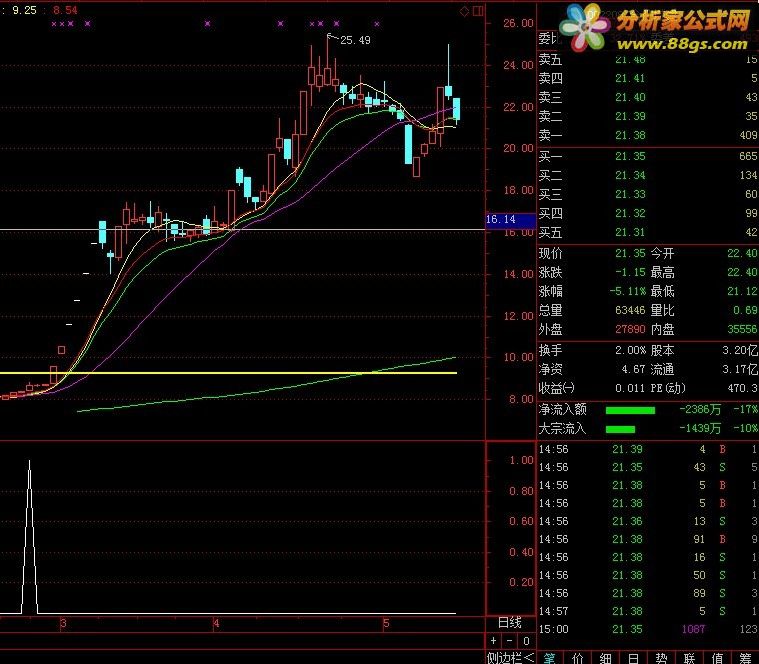Click the -2386万 net inflow amount
The width and height of the screenshot is (759, 664).
[x=700, y=409]
